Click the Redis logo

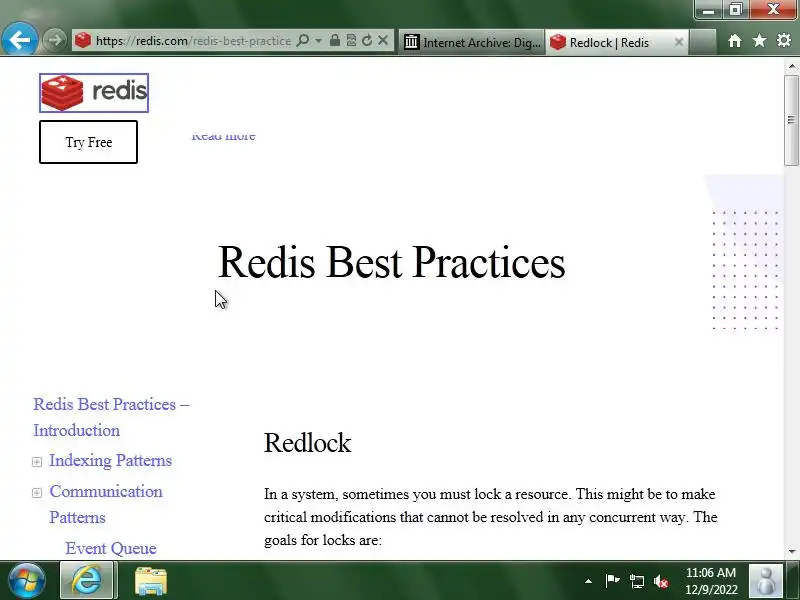94,93
